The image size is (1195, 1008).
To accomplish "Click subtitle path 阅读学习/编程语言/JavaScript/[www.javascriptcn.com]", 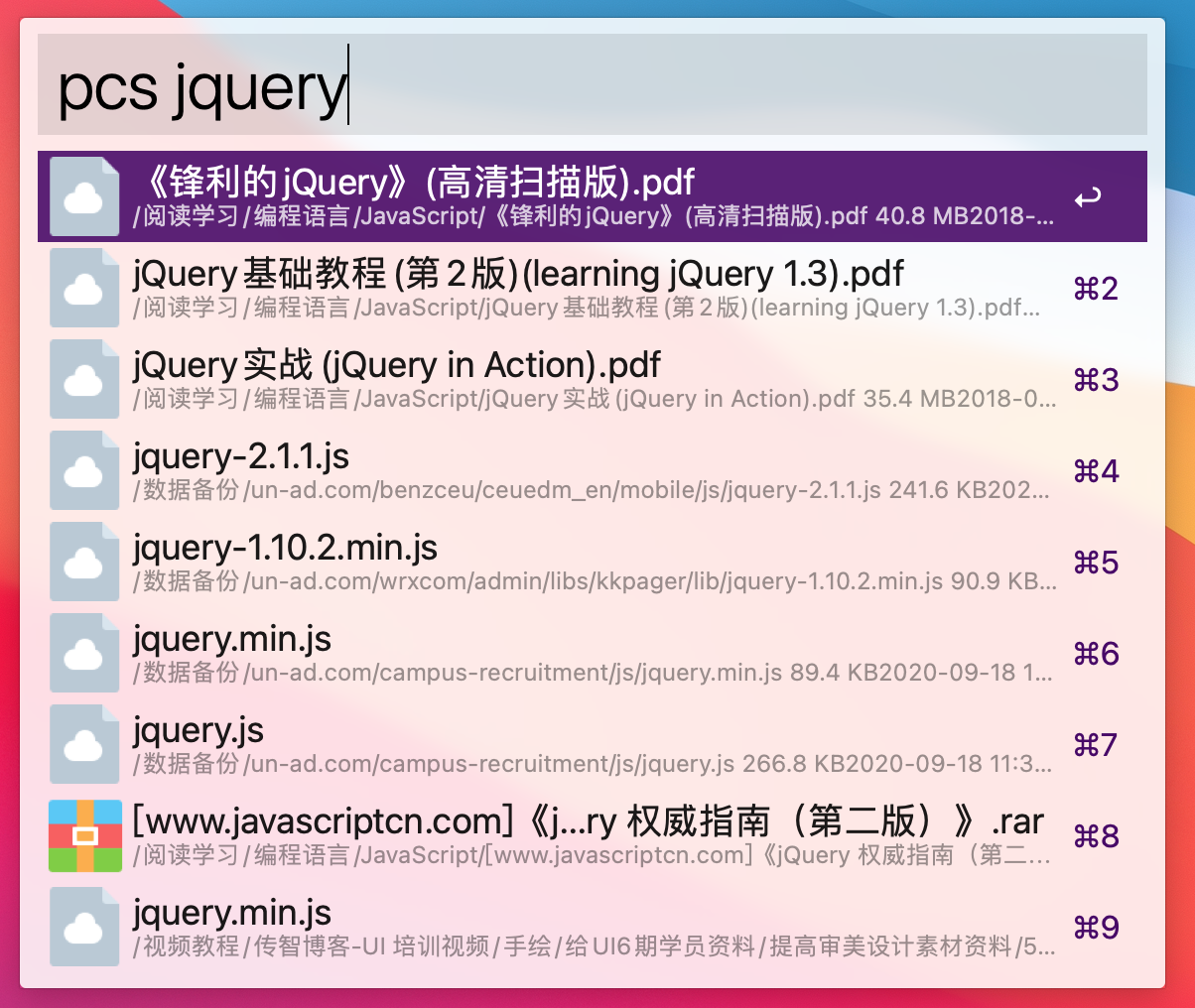I will [x=592, y=855].
